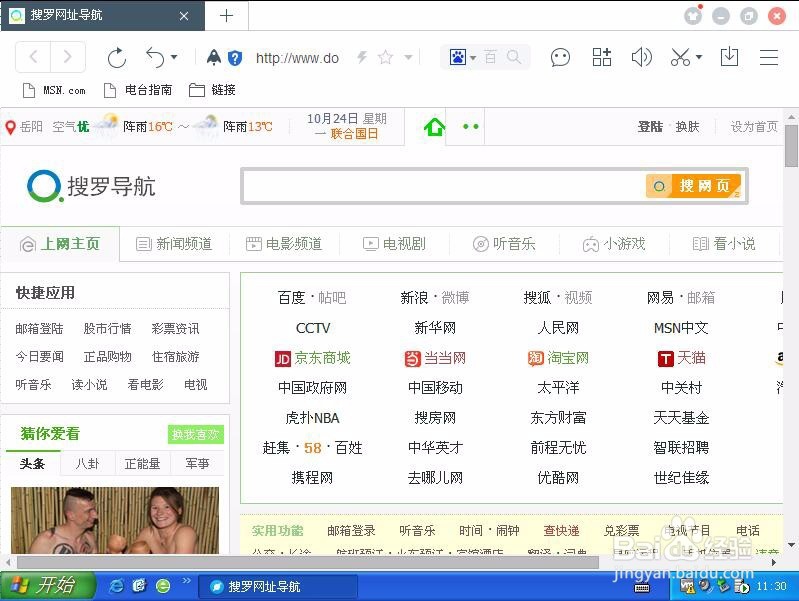Click the 岳阳 location pin icon
Image resolution: width=799 pixels, height=601 pixels.
10,127
